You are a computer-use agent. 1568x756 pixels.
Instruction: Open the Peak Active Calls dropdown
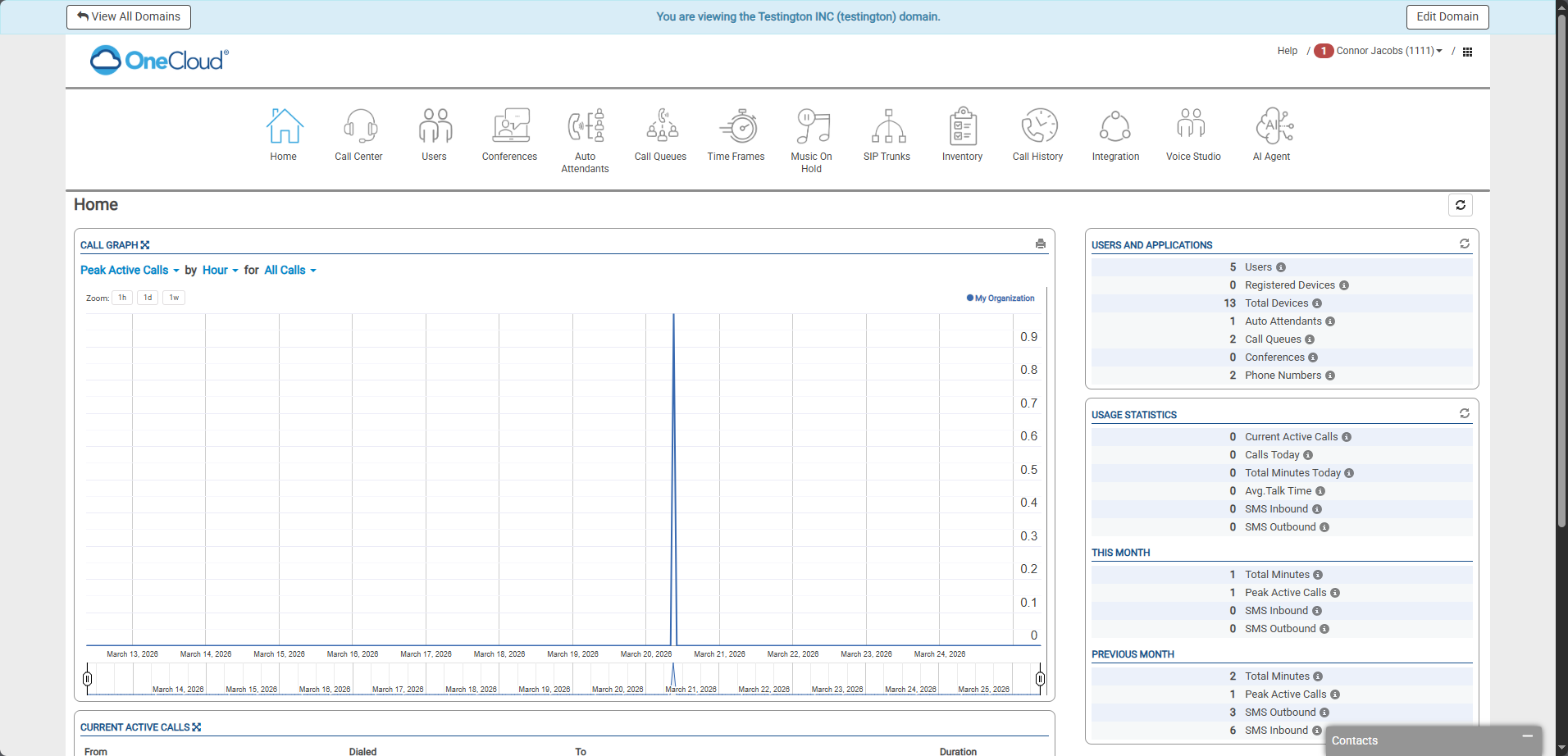(x=130, y=271)
